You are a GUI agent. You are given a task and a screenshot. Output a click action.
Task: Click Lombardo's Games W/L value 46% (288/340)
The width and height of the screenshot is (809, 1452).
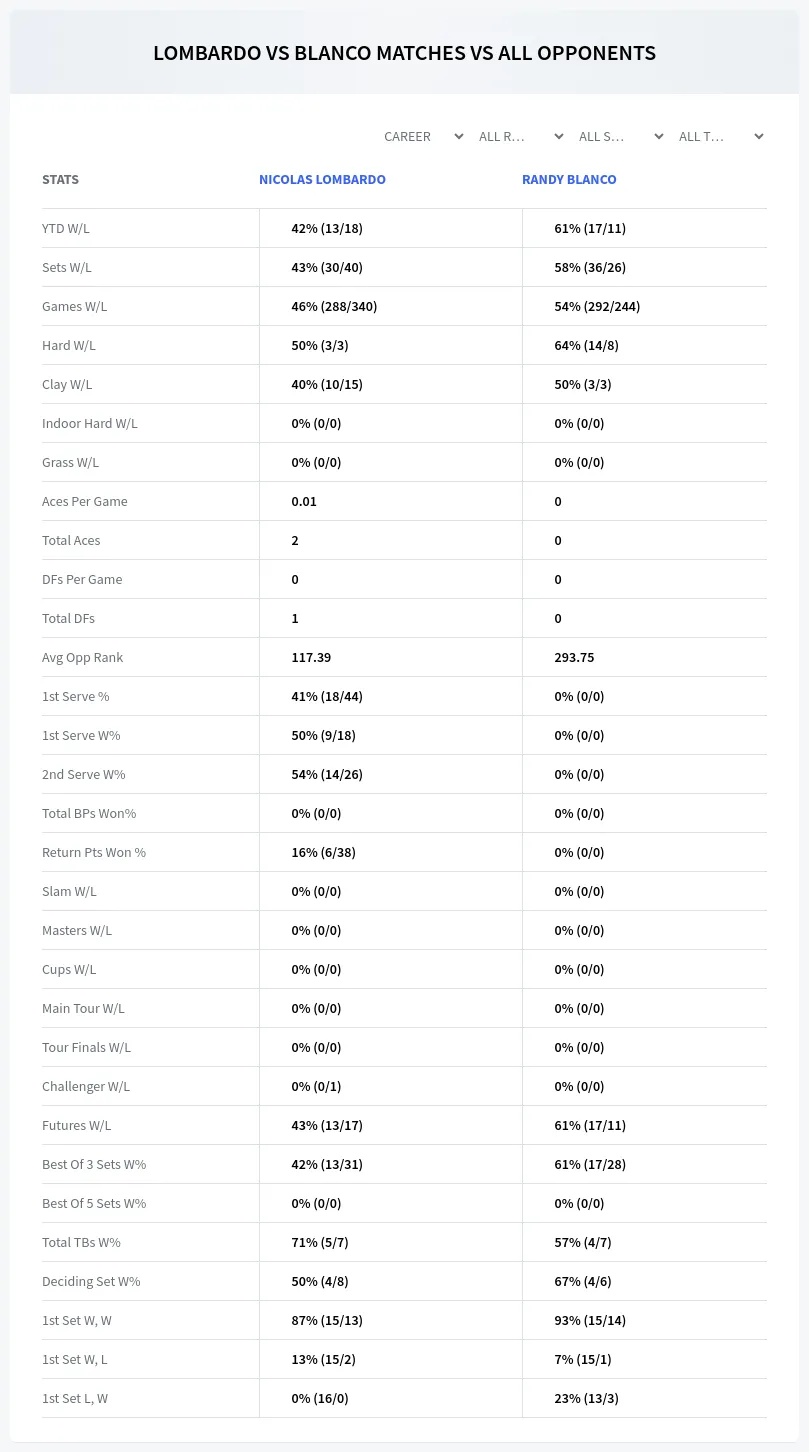(x=334, y=306)
